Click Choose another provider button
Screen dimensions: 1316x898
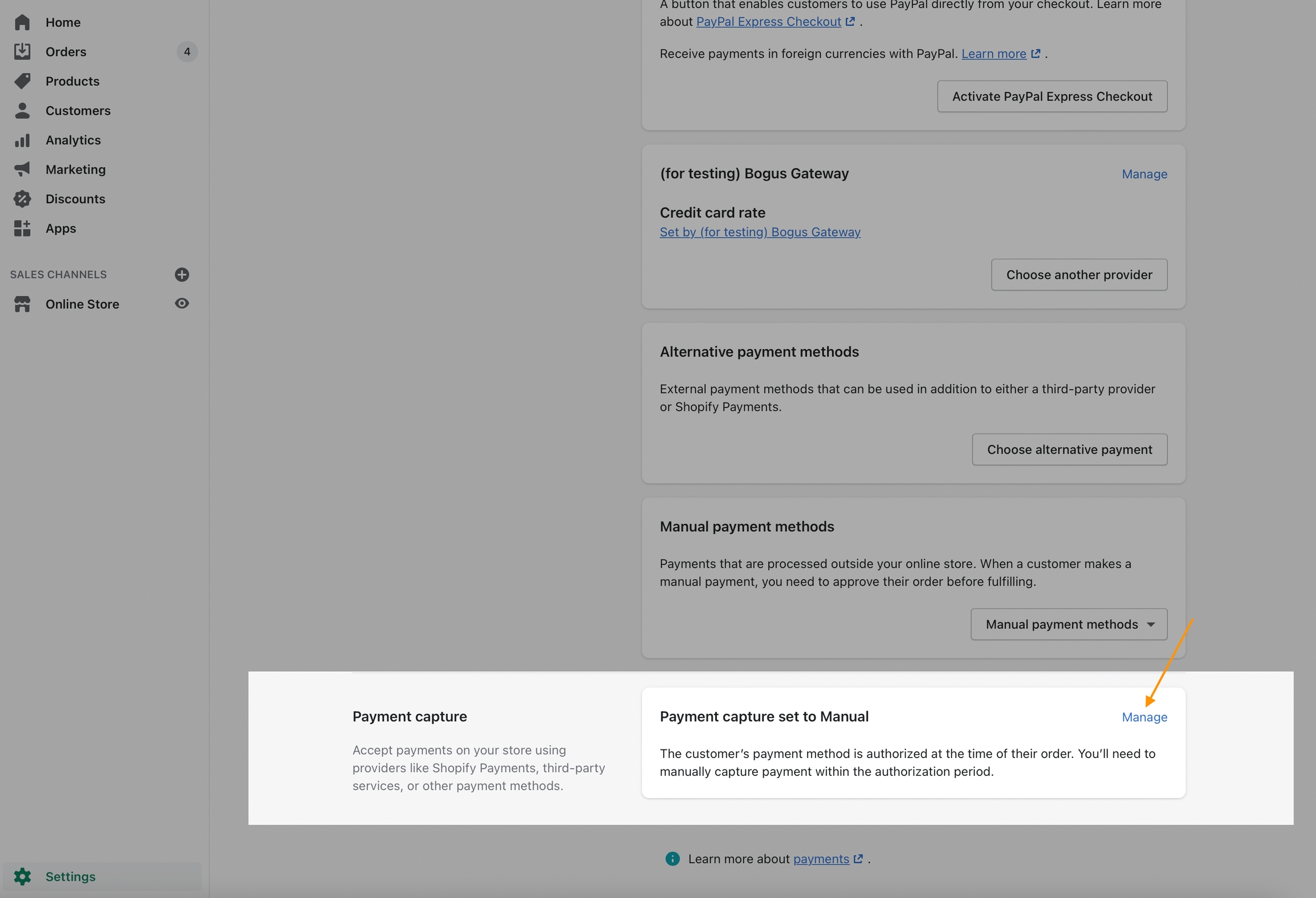[x=1078, y=275]
